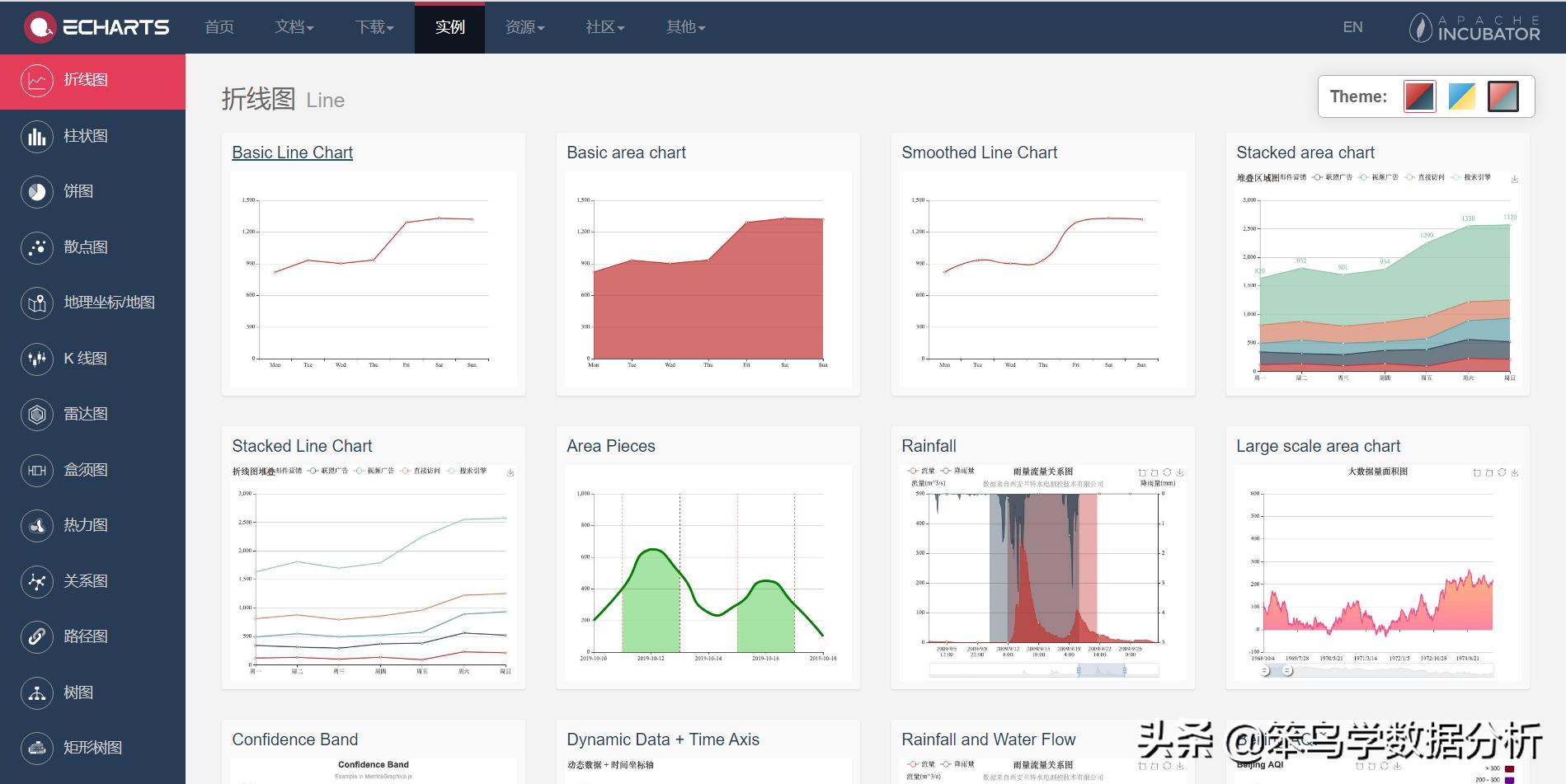Open the Basic area chart title link
This screenshot has height=784, width=1566.
[626, 153]
